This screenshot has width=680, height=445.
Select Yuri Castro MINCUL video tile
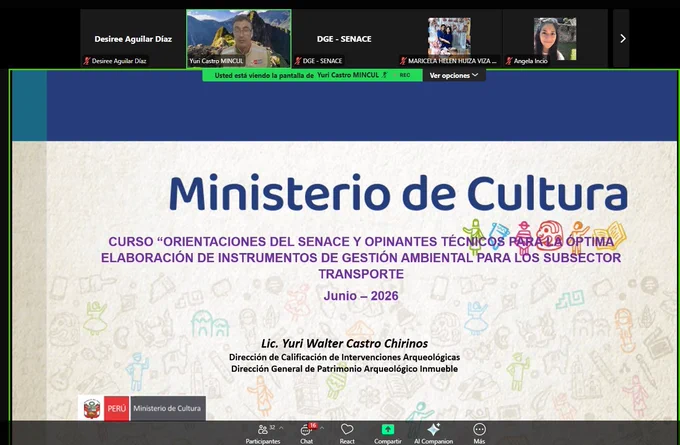[x=239, y=39]
